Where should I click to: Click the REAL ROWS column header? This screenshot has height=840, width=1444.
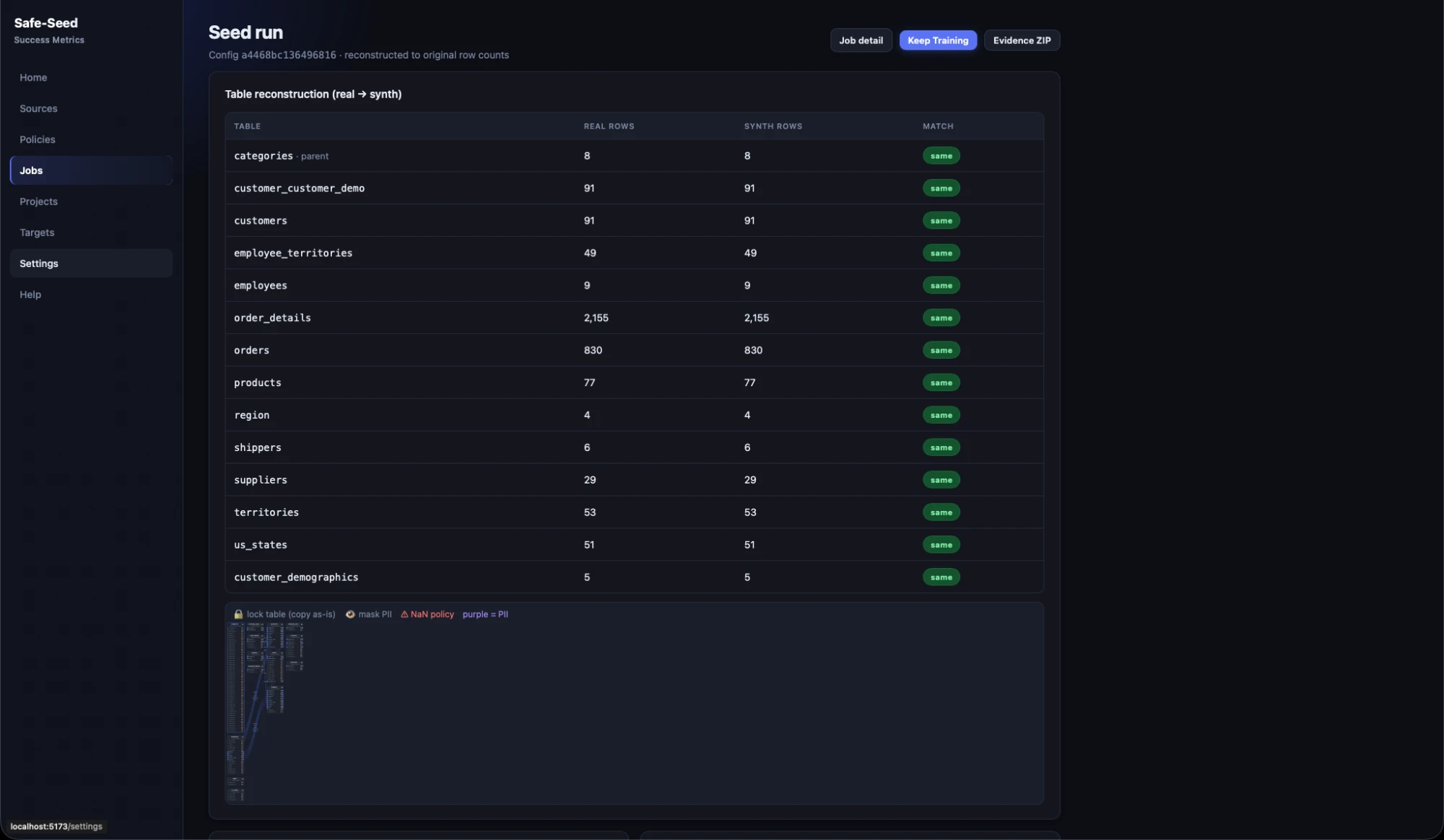click(x=609, y=126)
